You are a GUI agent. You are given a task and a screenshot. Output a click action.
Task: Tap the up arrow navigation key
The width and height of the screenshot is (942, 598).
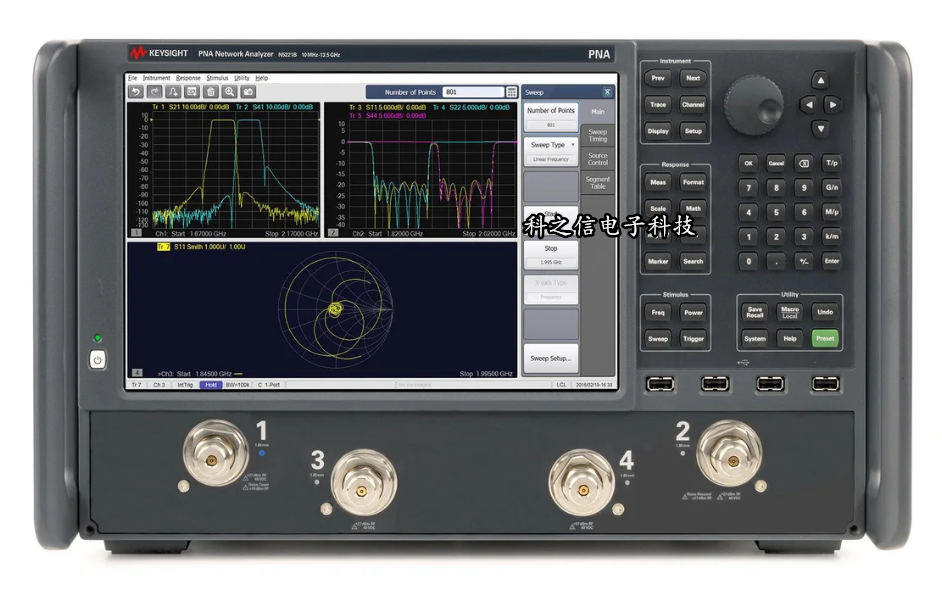820,80
